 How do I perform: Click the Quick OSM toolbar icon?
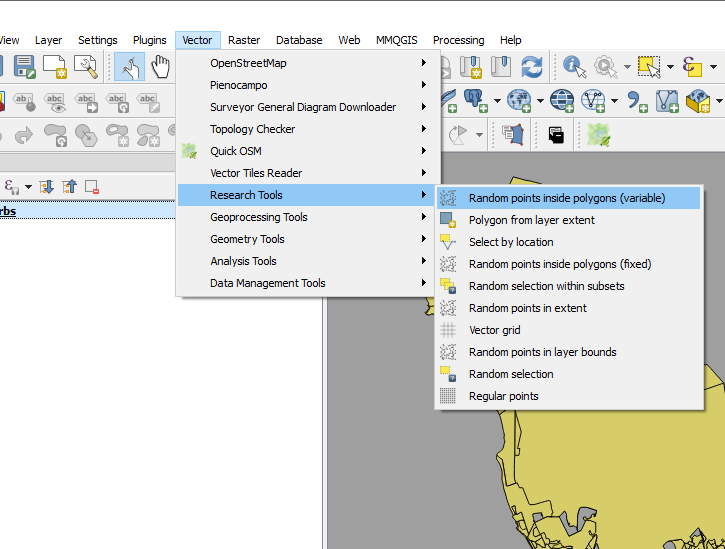pyautogui.click(x=599, y=135)
